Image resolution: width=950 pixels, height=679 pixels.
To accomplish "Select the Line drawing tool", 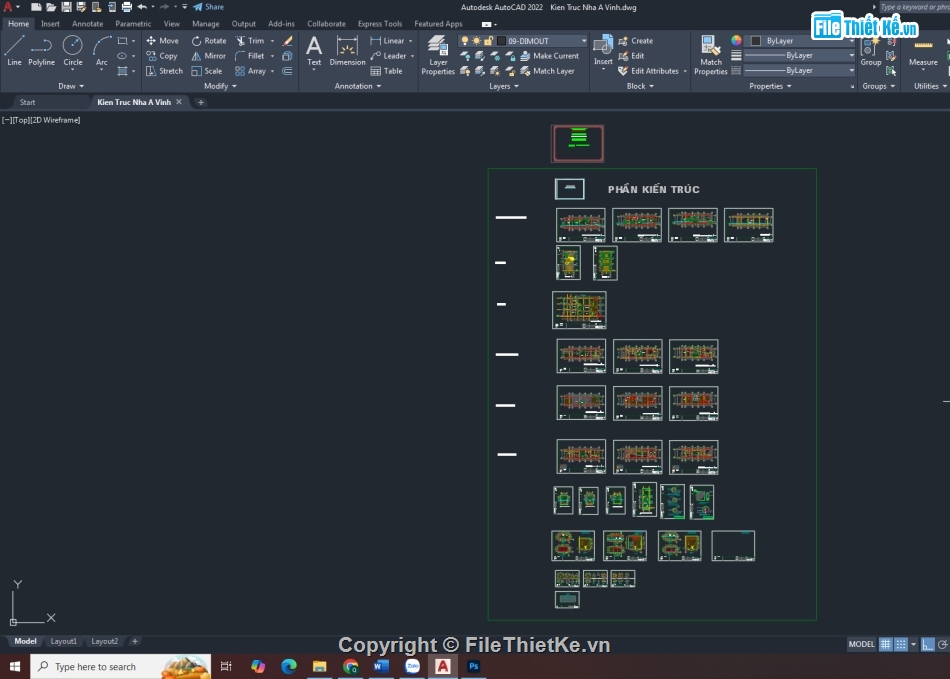I will [14, 49].
